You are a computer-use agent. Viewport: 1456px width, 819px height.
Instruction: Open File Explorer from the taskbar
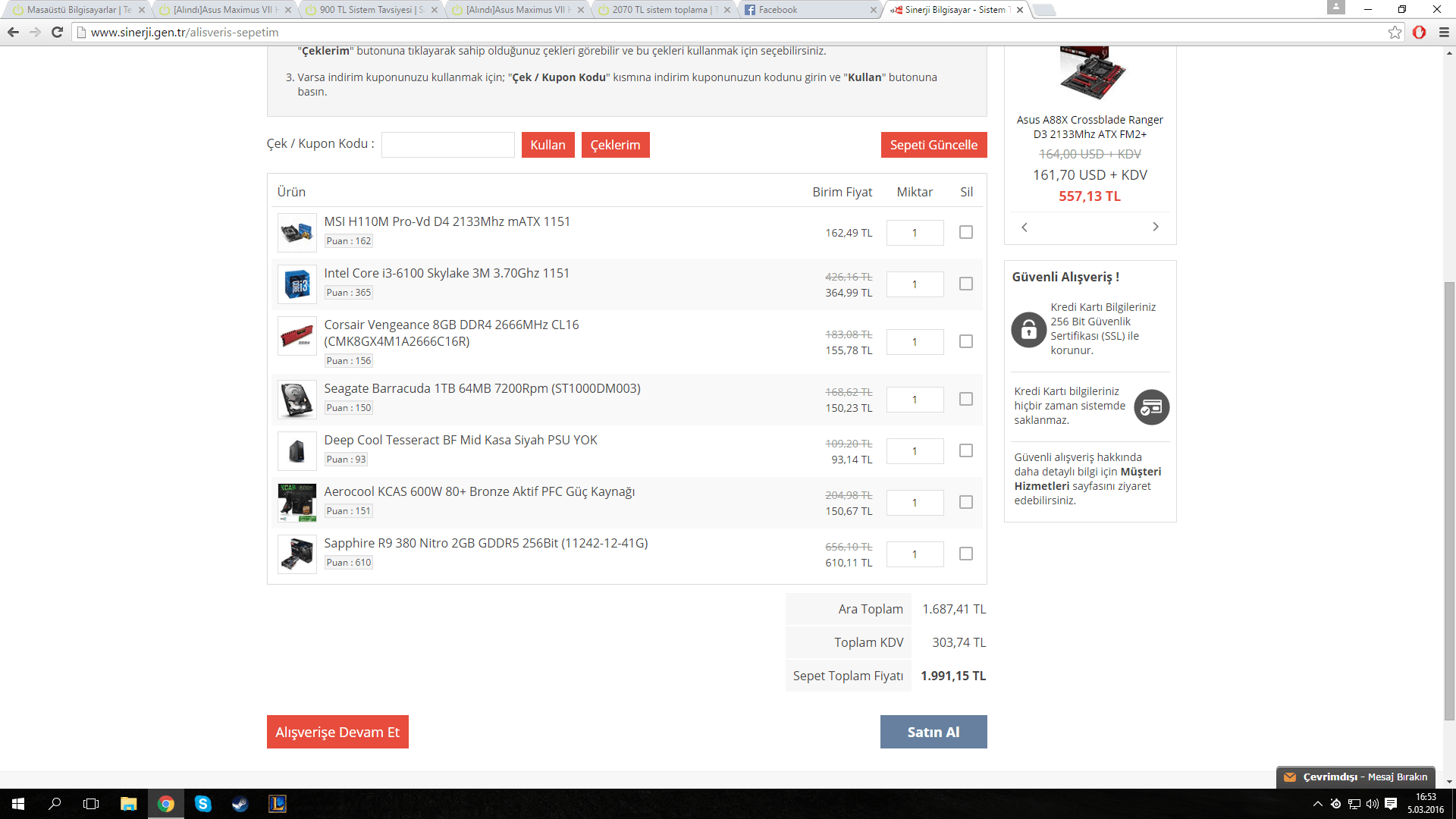[128, 804]
